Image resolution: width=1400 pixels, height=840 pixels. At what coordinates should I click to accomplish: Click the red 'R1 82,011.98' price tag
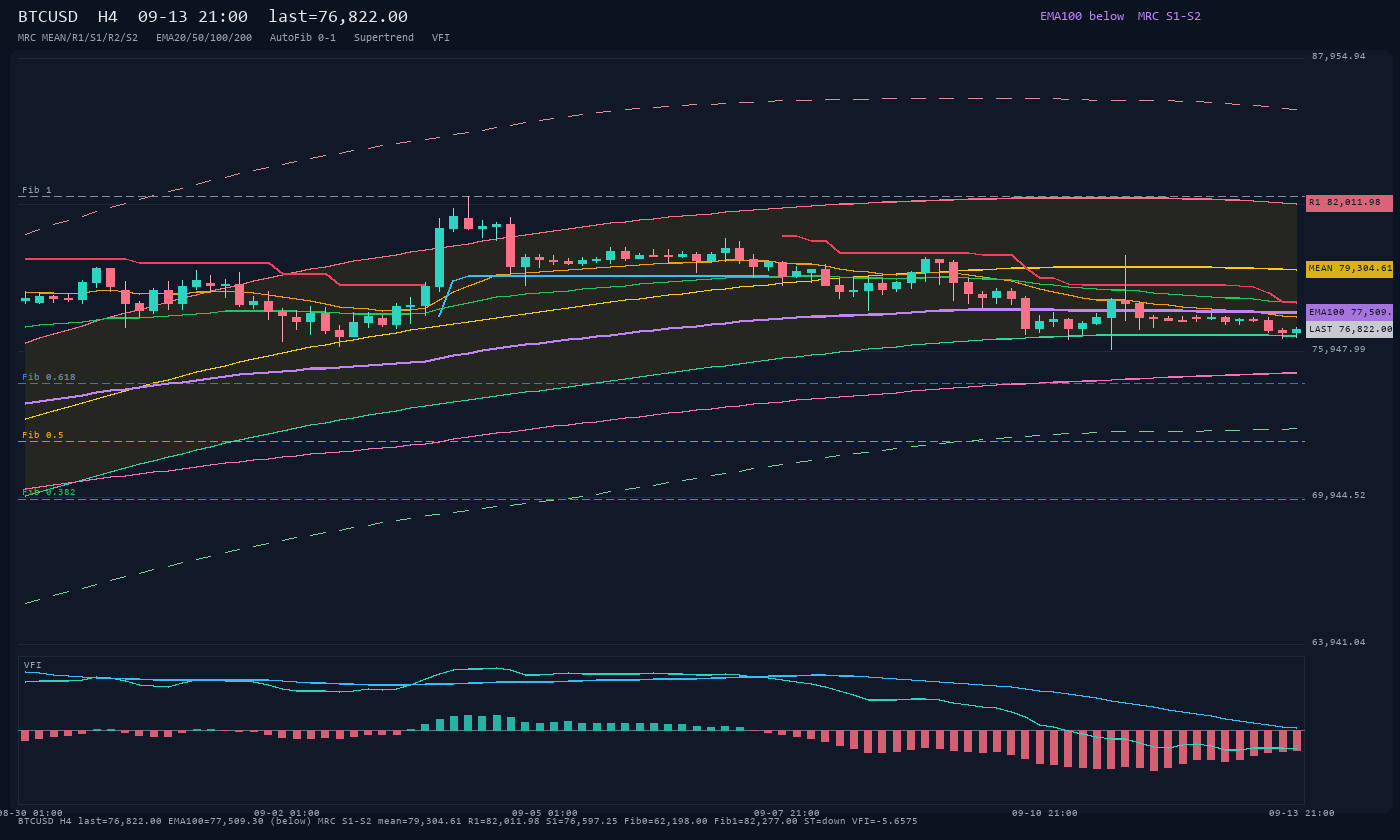[x=1349, y=203]
